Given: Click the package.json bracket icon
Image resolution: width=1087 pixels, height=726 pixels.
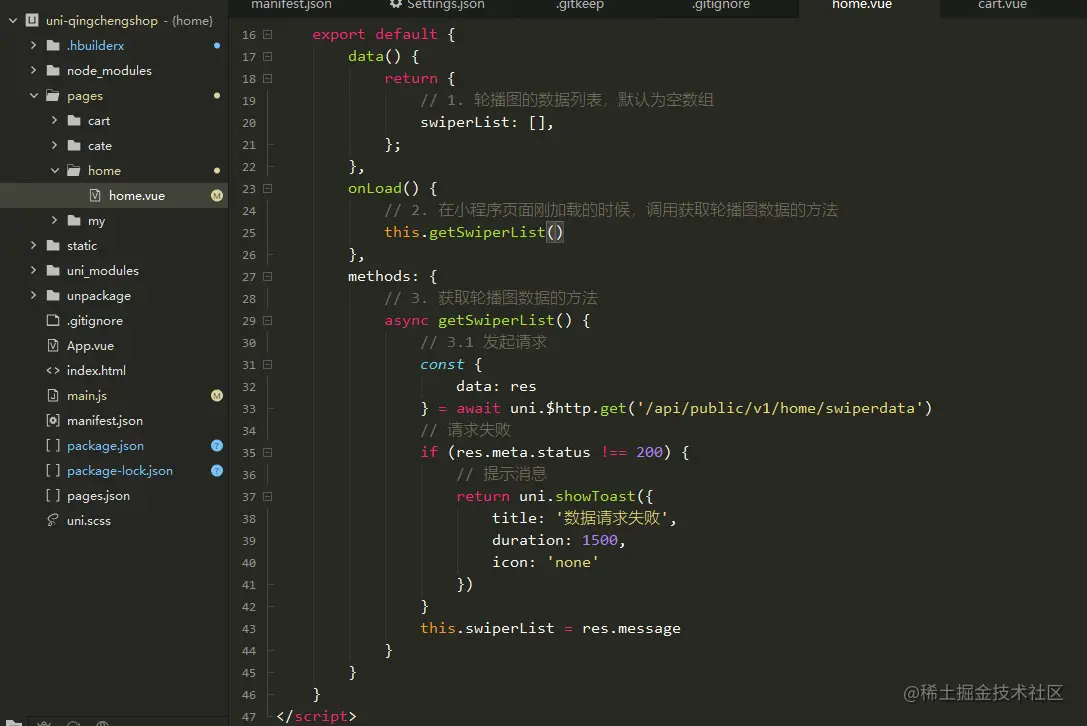Looking at the screenshot, I should 53,445.
